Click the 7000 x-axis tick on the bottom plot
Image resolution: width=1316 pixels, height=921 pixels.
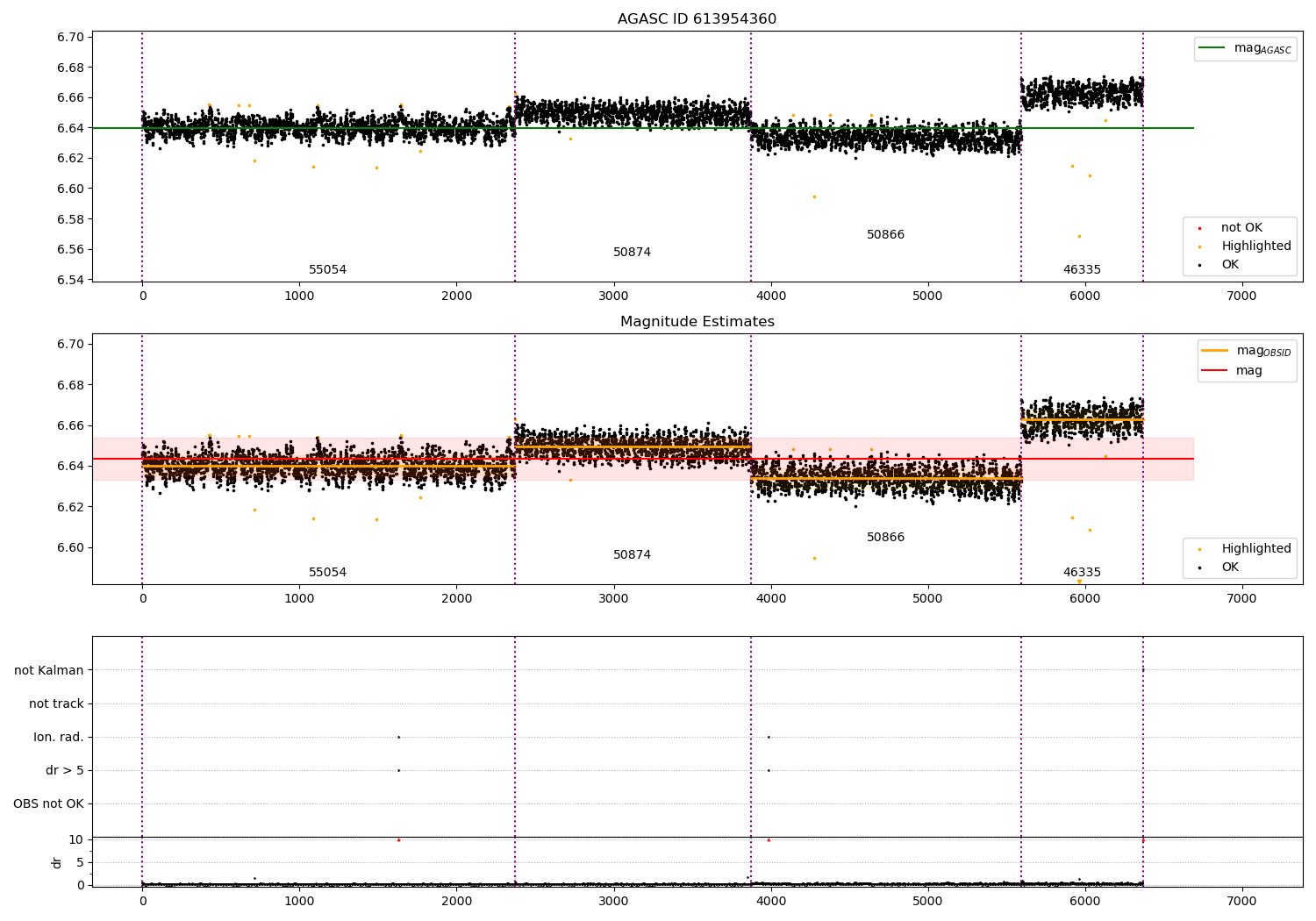[x=1241, y=901]
